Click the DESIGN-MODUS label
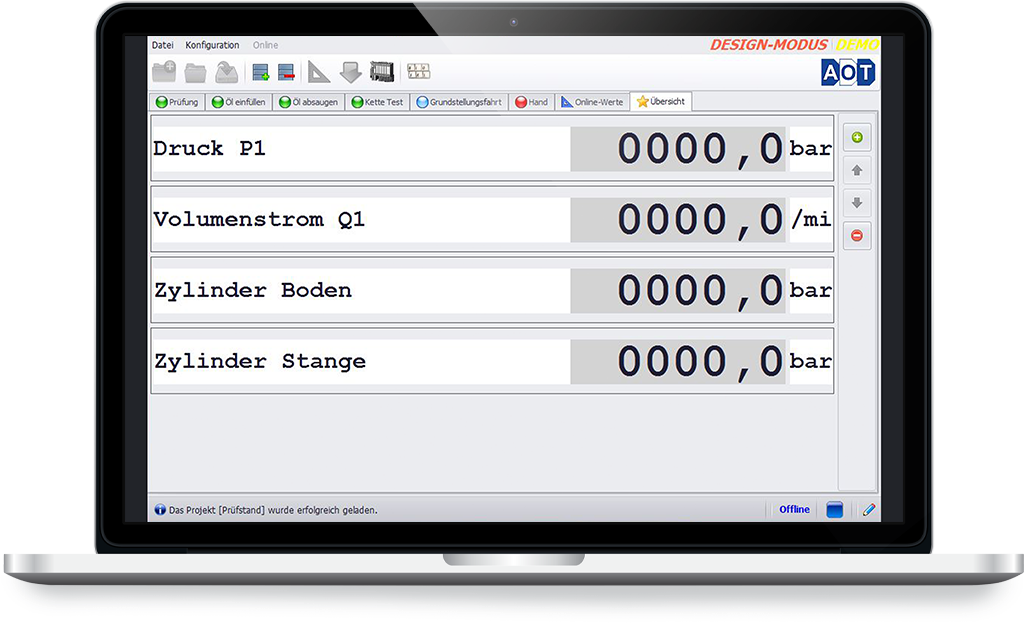The height and width of the screenshot is (623, 1024). click(769, 45)
